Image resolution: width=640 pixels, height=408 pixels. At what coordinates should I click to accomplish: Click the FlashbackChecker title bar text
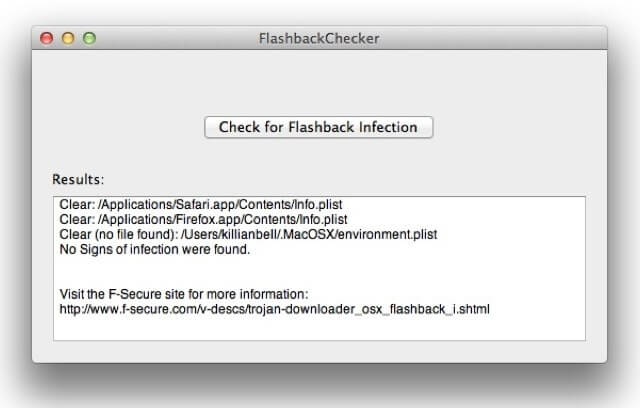(x=319, y=38)
